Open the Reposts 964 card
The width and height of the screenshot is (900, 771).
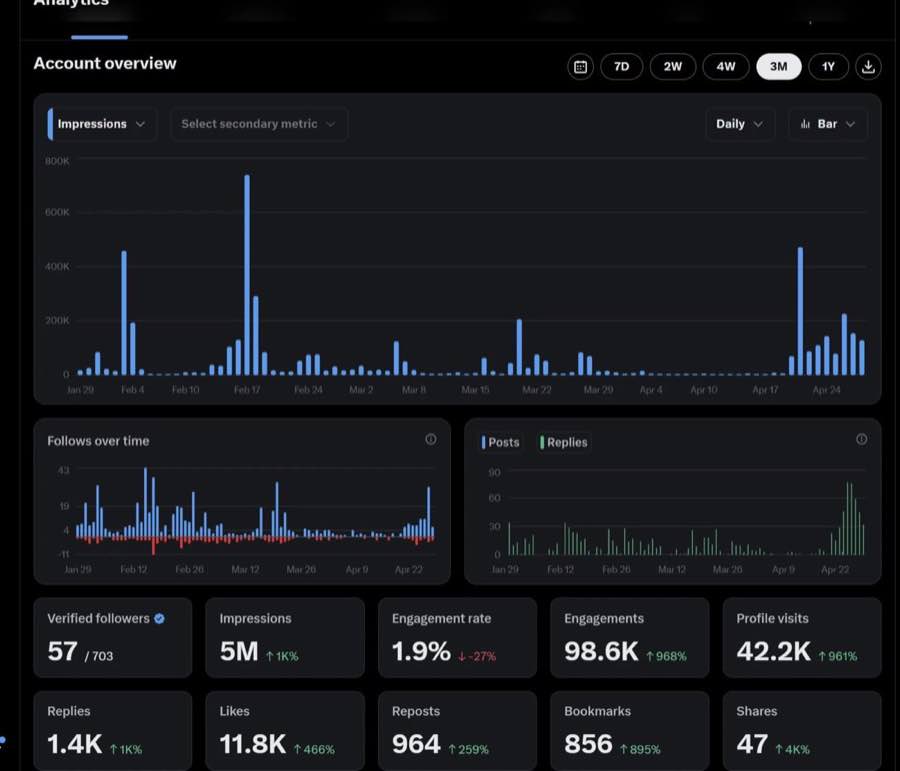(x=457, y=731)
